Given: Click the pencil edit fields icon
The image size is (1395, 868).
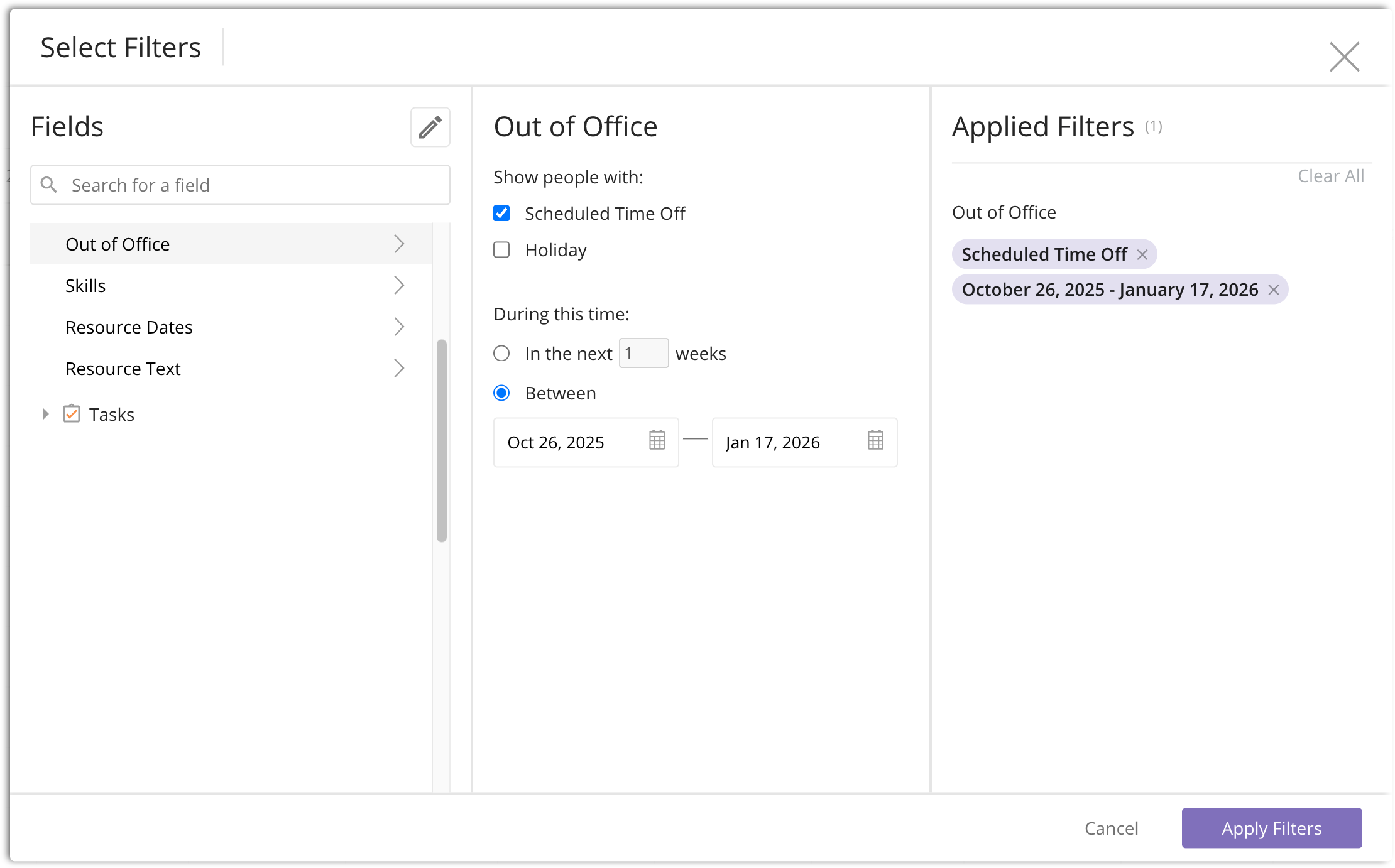Looking at the screenshot, I should [430, 127].
